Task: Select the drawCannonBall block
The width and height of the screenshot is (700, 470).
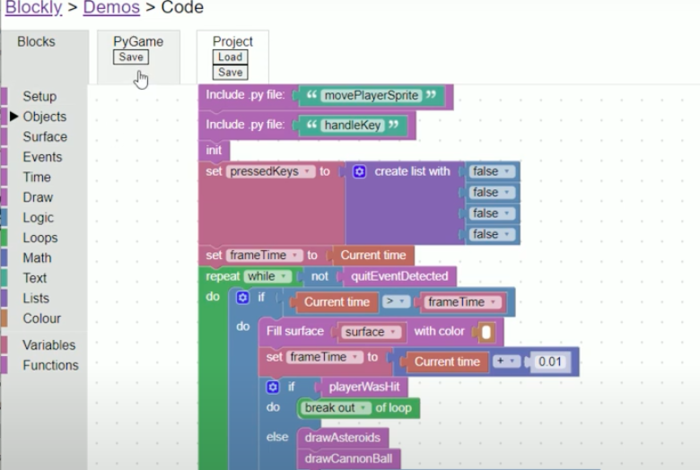Action: click(x=348, y=459)
